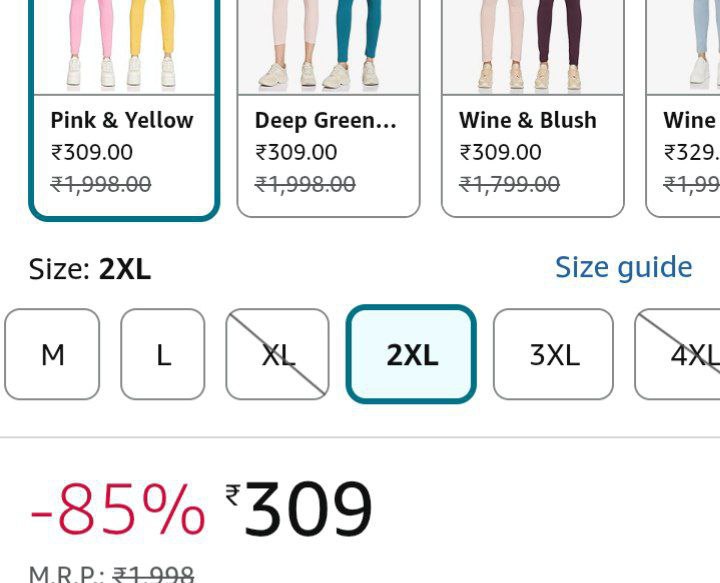The width and height of the screenshot is (720, 583).
Task: Click the -85% discount badge
Action: click(117, 510)
